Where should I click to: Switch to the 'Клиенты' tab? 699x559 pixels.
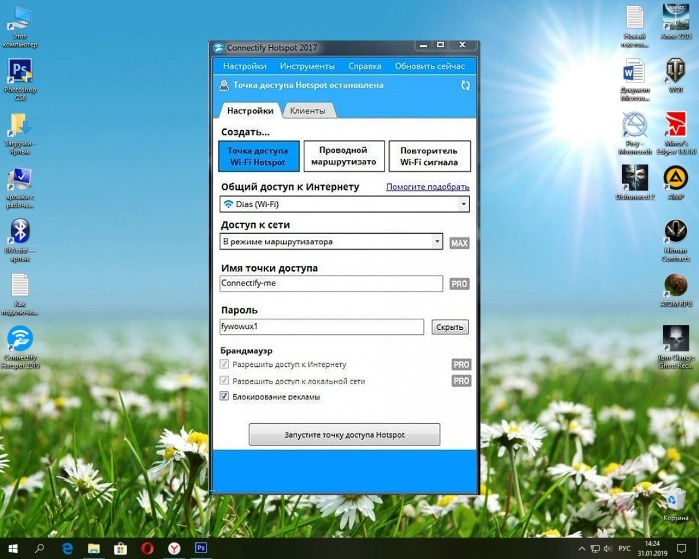[308, 111]
